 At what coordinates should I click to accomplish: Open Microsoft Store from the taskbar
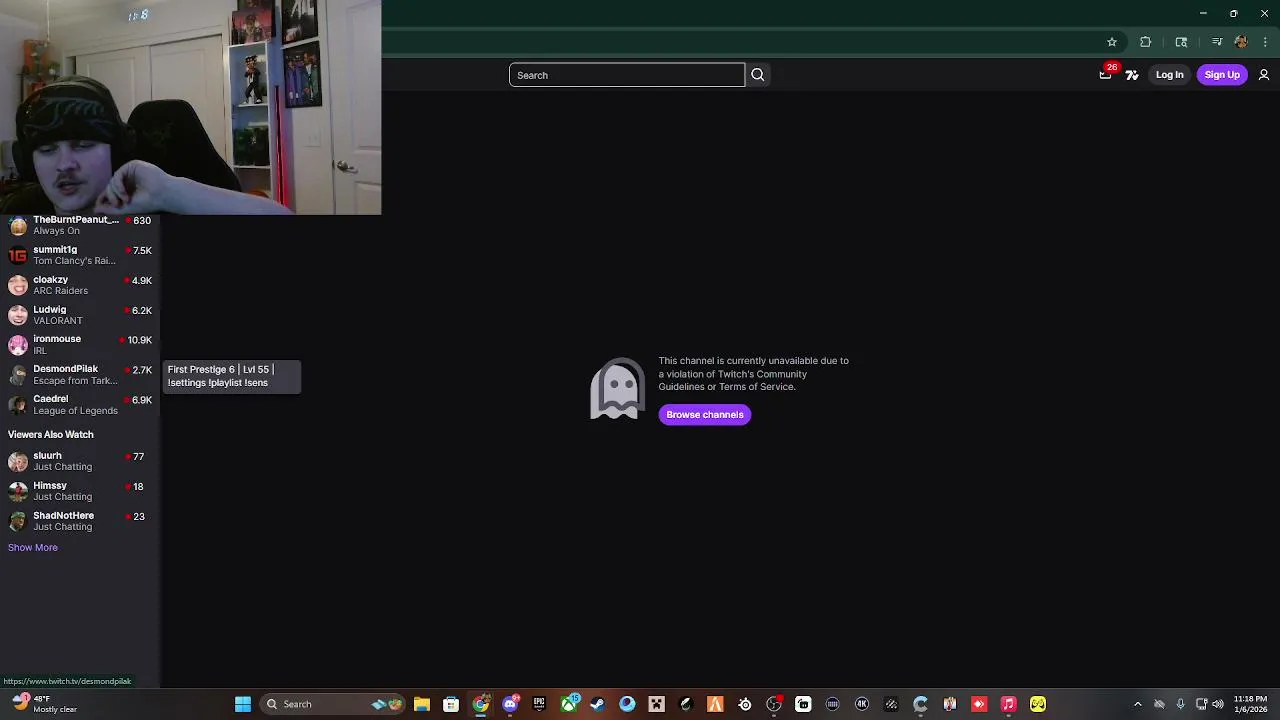click(451, 704)
